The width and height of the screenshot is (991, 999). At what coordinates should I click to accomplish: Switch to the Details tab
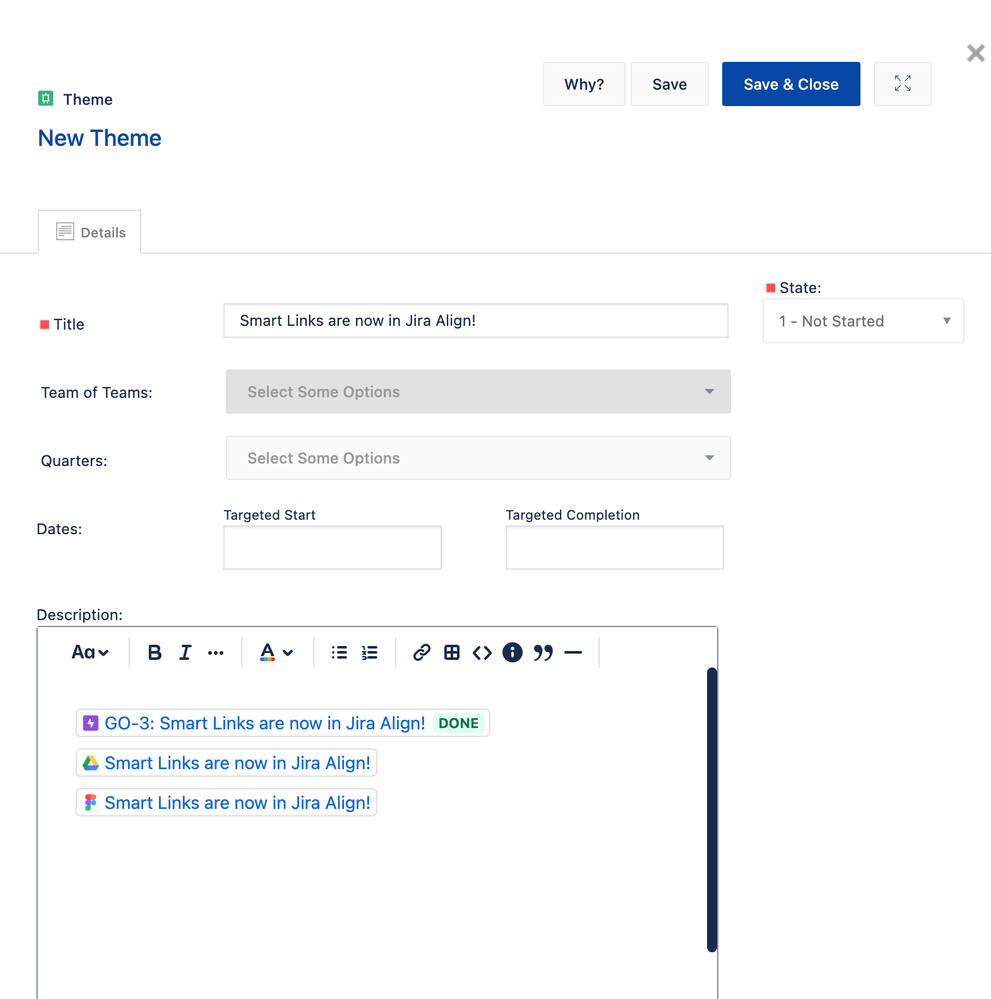(x=89, y=232)
